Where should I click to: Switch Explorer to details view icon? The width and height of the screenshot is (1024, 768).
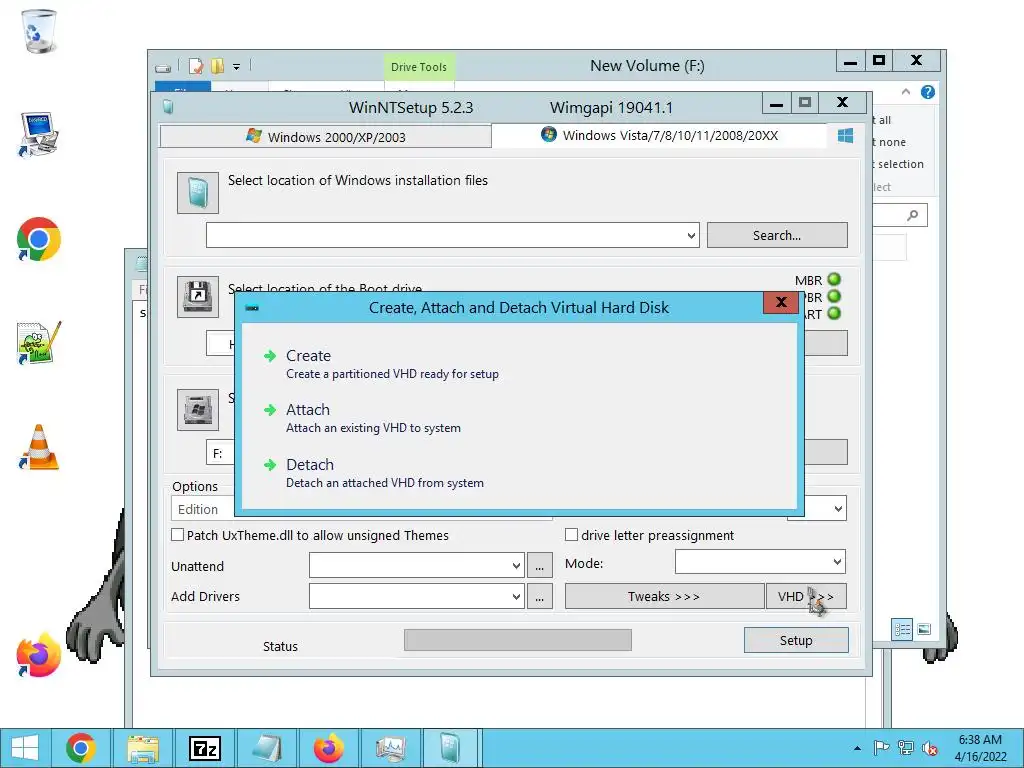(x=903, y=630)
